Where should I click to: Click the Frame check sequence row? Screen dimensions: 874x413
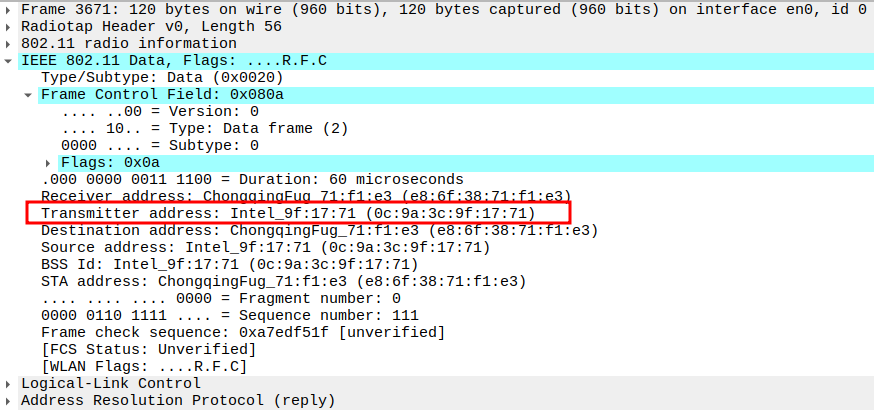242,332
